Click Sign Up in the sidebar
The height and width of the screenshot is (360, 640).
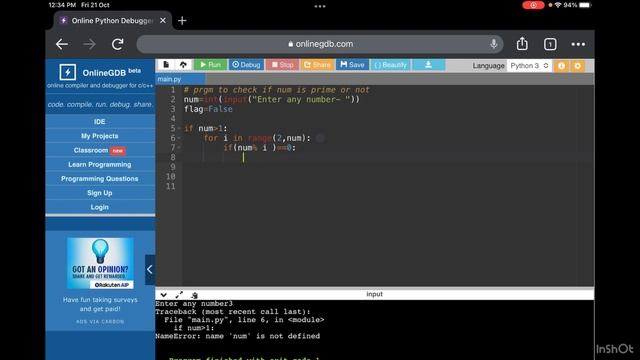tap(100, 193)
